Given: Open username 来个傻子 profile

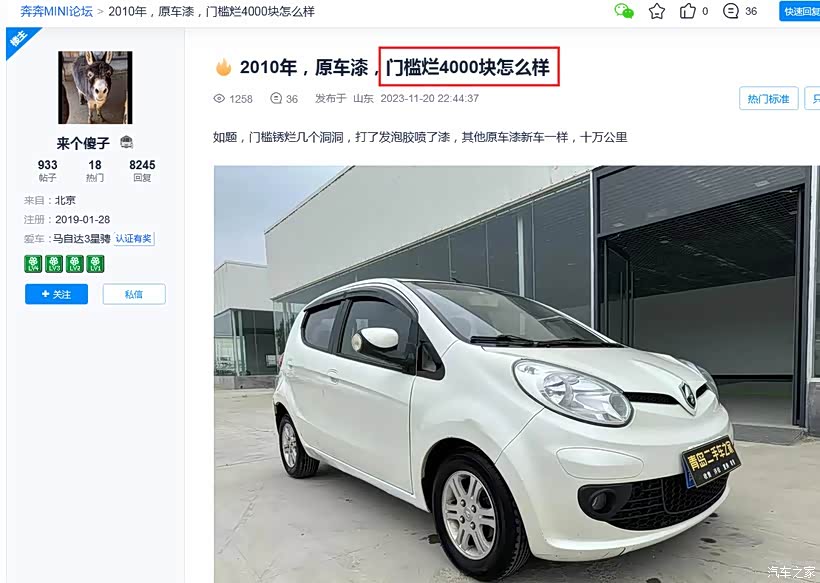Looking at the screenshot, I should click(83, 143).
